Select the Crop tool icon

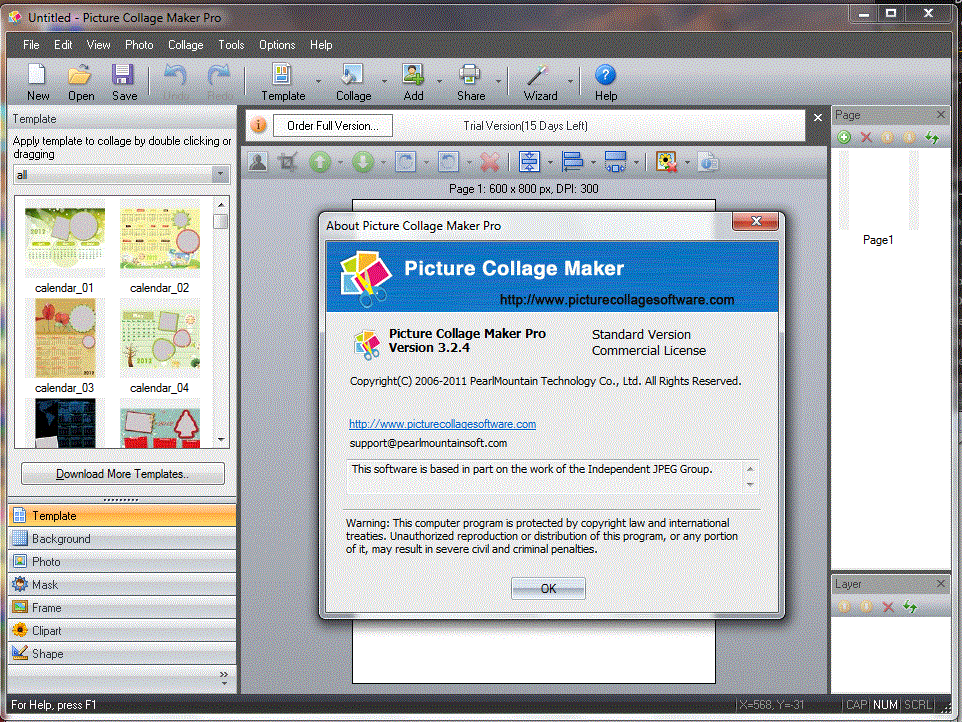point(287,163)
